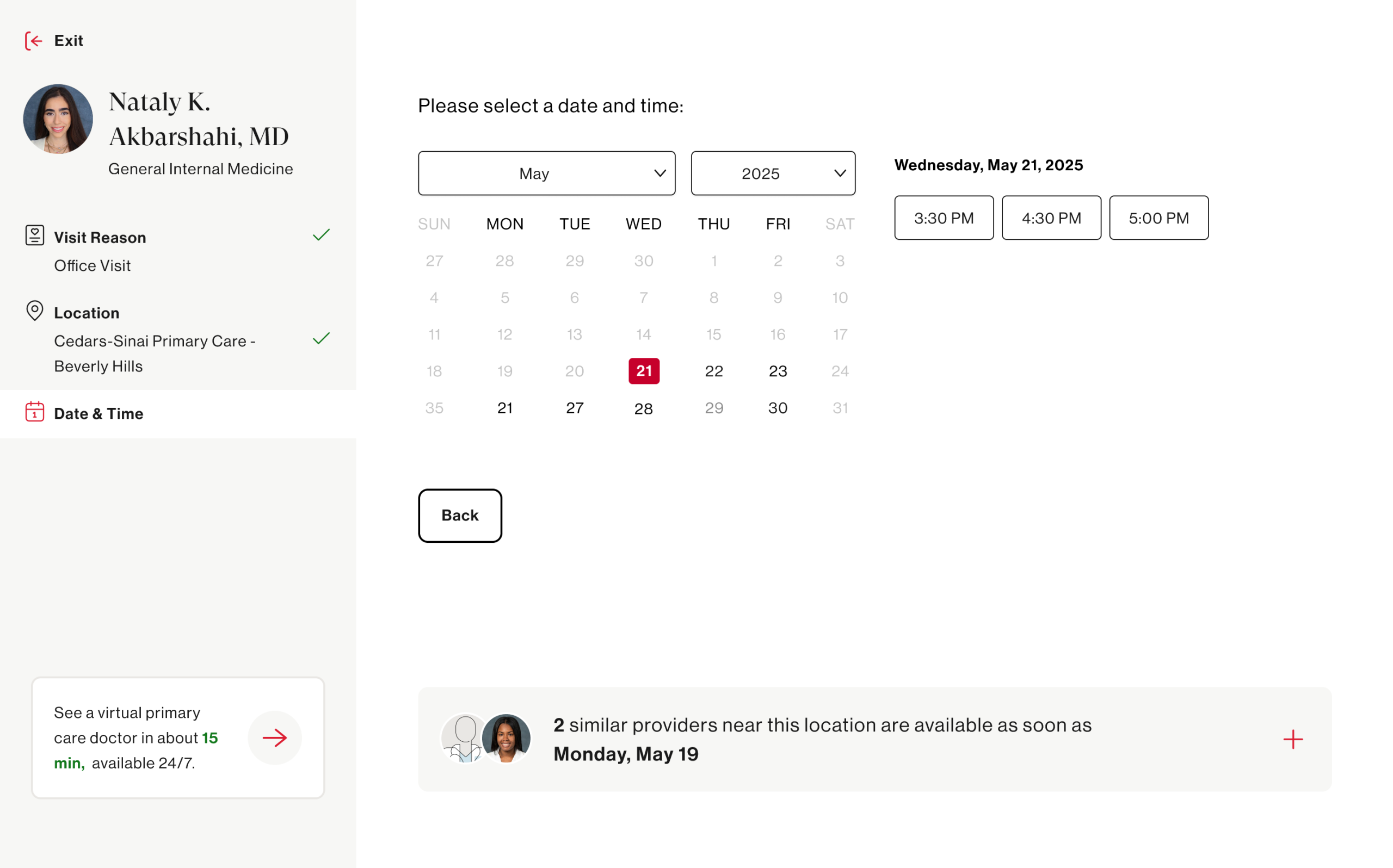
Task: Click the Visit Reason green checkmark
Action: click(321, 235)
